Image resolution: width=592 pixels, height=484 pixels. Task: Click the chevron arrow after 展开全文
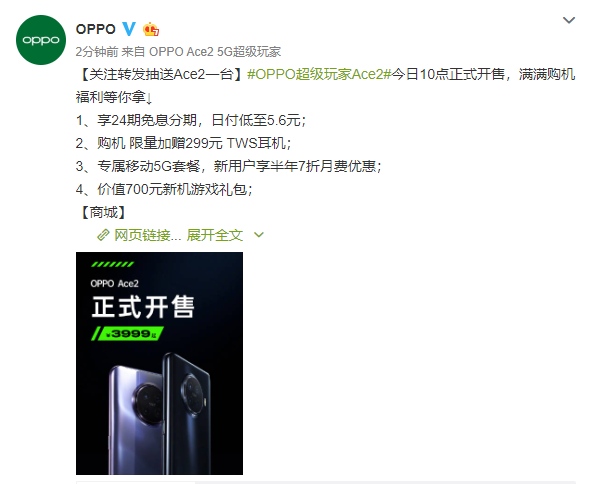259,235
